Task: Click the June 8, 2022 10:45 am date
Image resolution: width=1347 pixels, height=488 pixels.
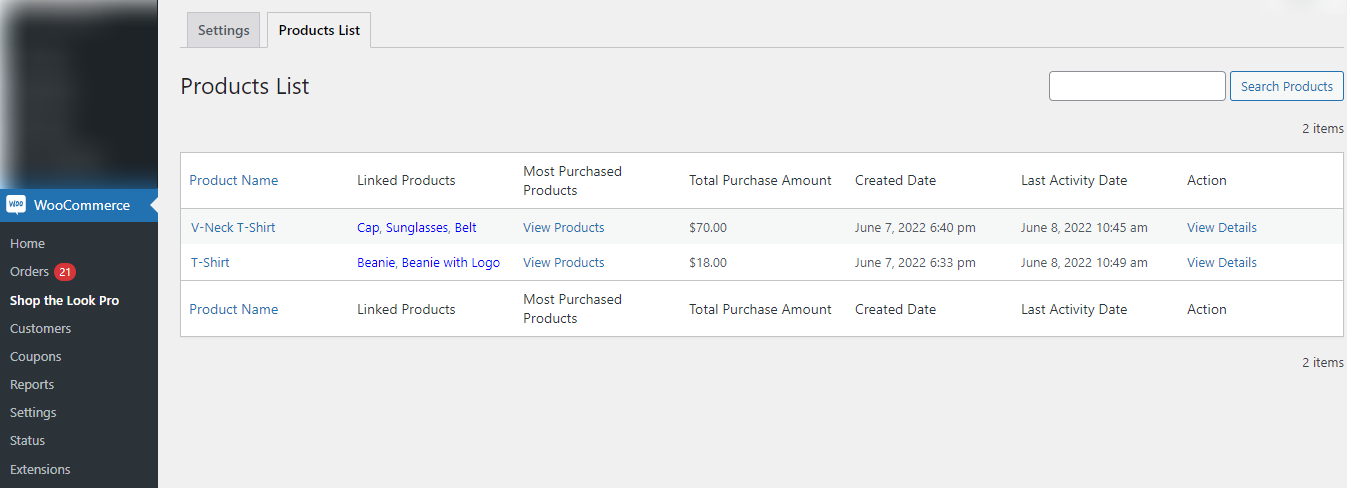Action: [1084, 227]
